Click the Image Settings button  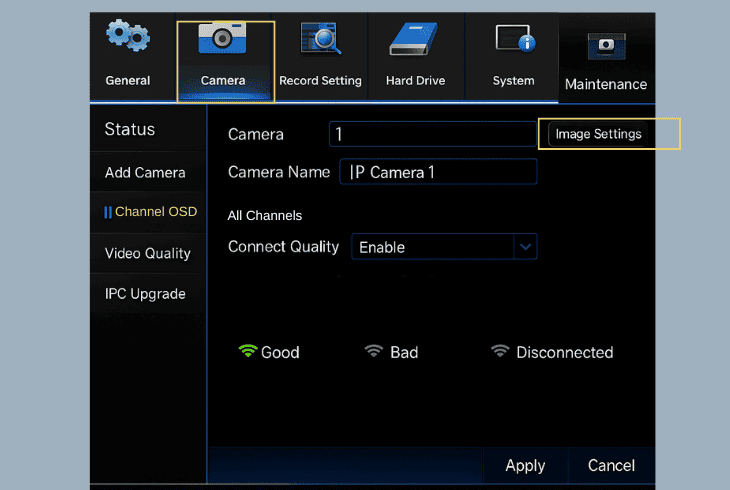tap(598, 134)
